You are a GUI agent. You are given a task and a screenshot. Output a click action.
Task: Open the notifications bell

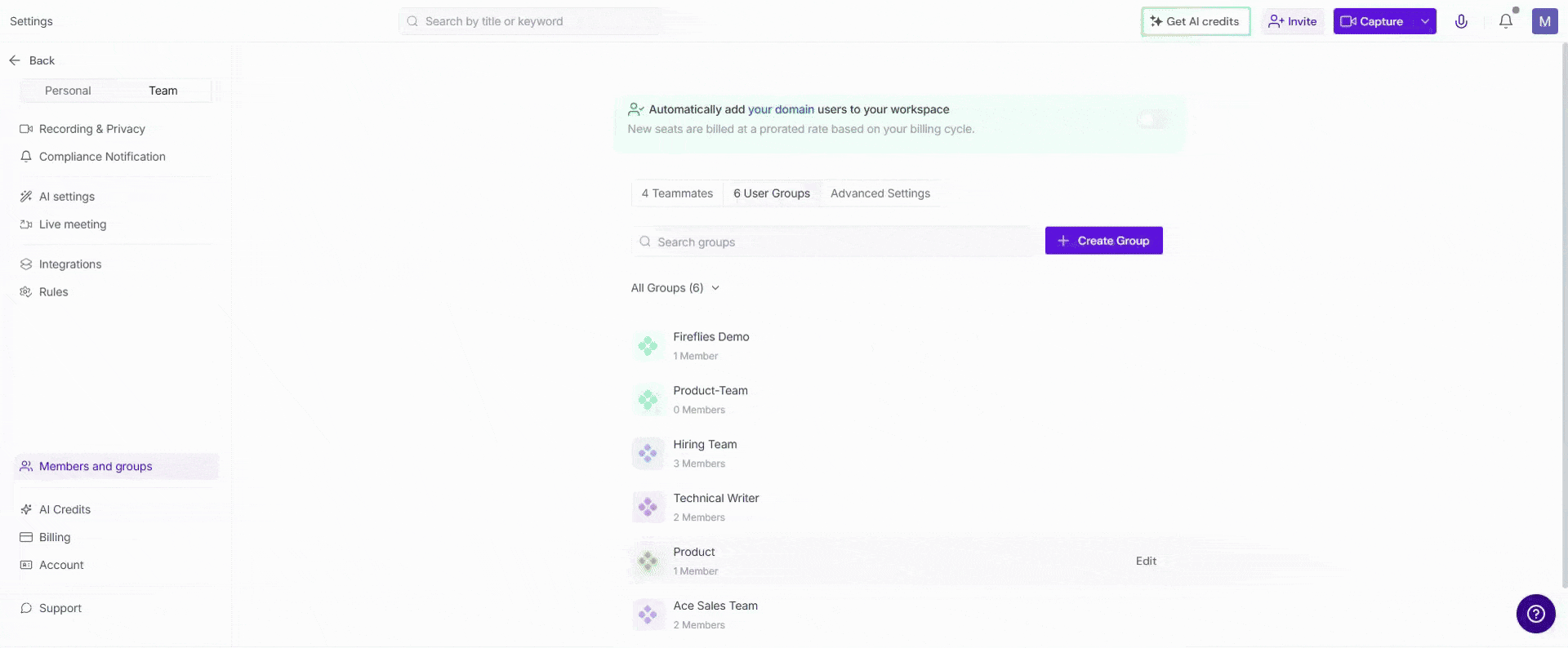[1505, 21]
